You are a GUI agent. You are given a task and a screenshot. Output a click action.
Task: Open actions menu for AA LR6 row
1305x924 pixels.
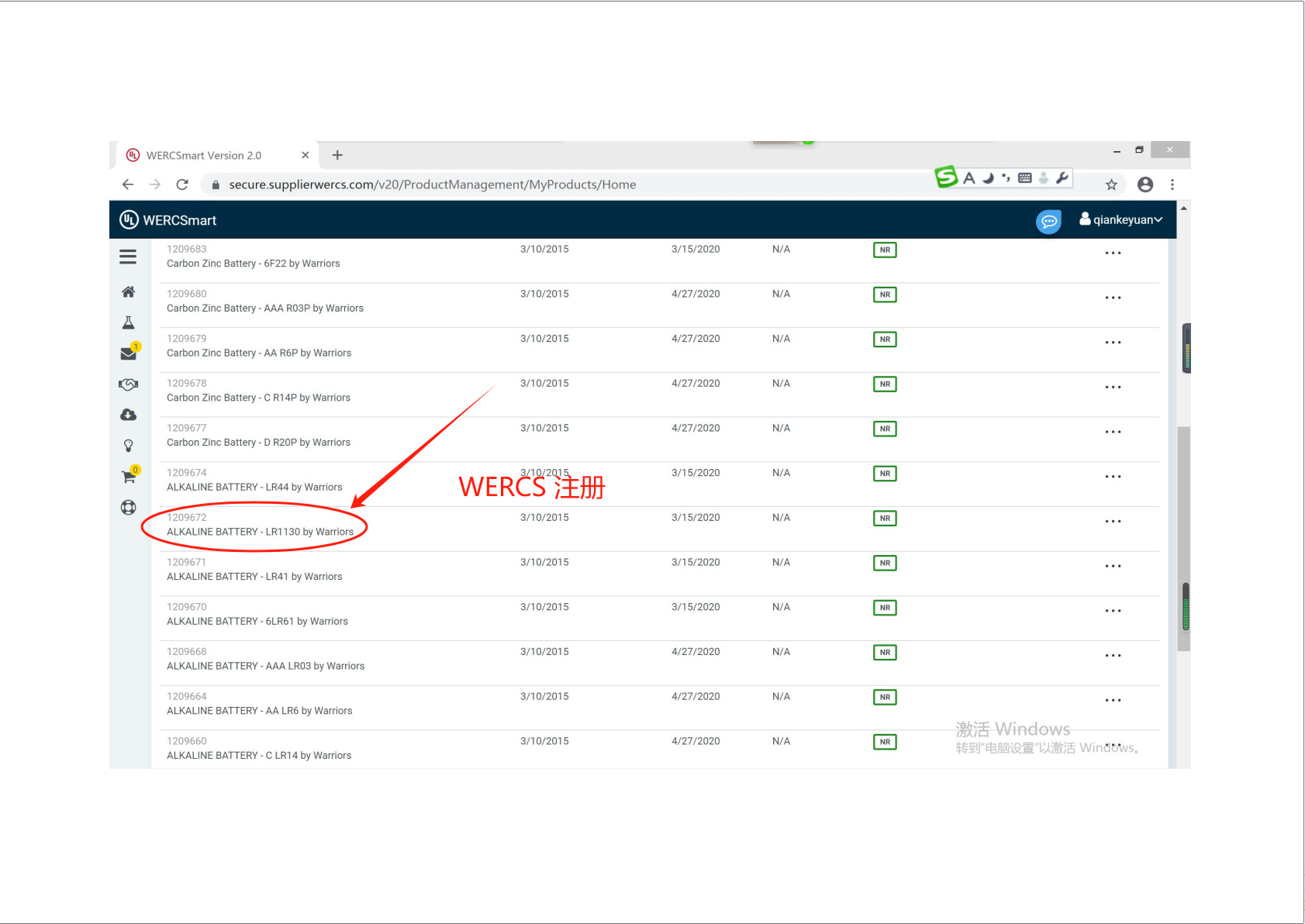pos(1113,700)
